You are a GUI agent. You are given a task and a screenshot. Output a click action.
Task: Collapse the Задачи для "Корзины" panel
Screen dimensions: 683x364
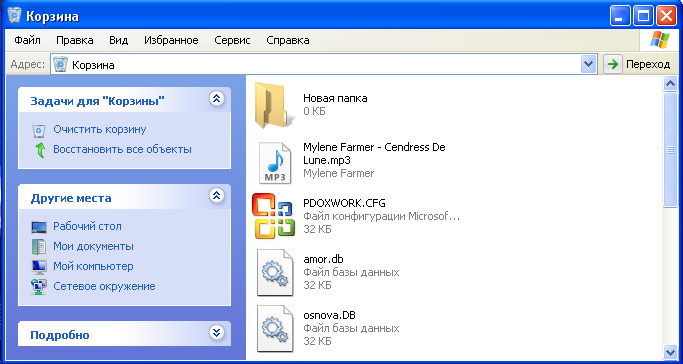216,98
